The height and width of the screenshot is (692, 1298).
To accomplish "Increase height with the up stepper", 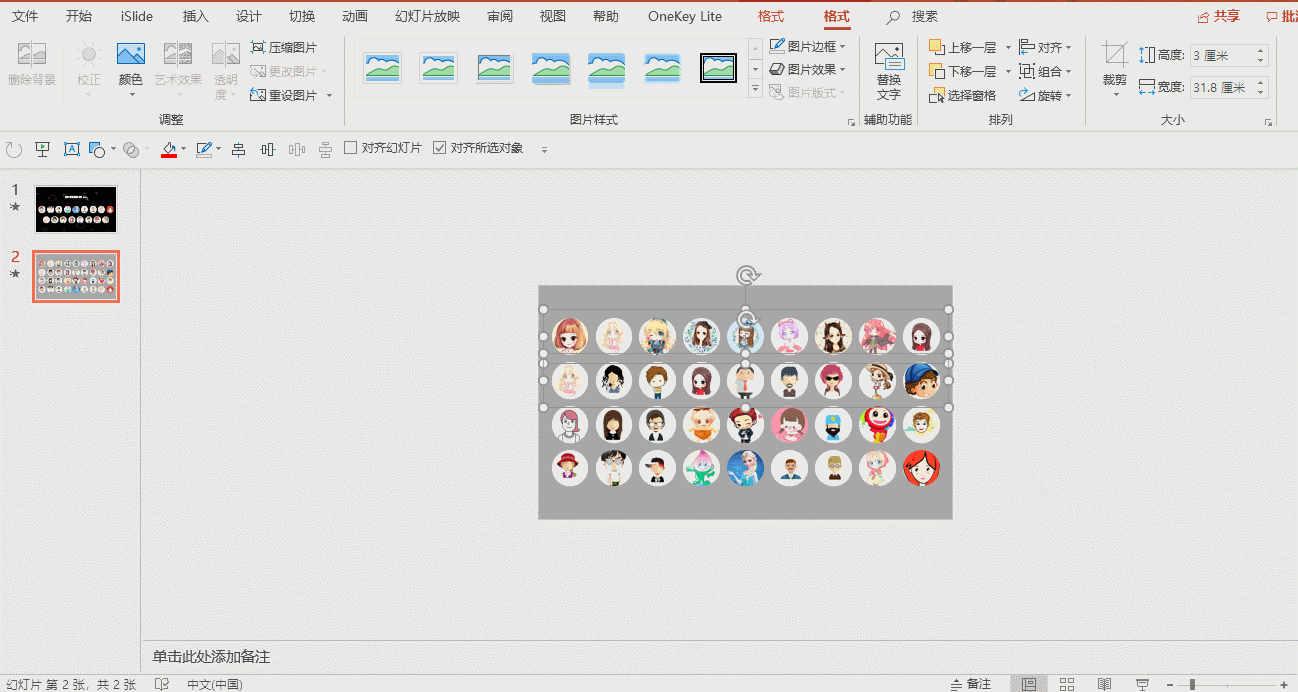I will tap(1261, 51).
